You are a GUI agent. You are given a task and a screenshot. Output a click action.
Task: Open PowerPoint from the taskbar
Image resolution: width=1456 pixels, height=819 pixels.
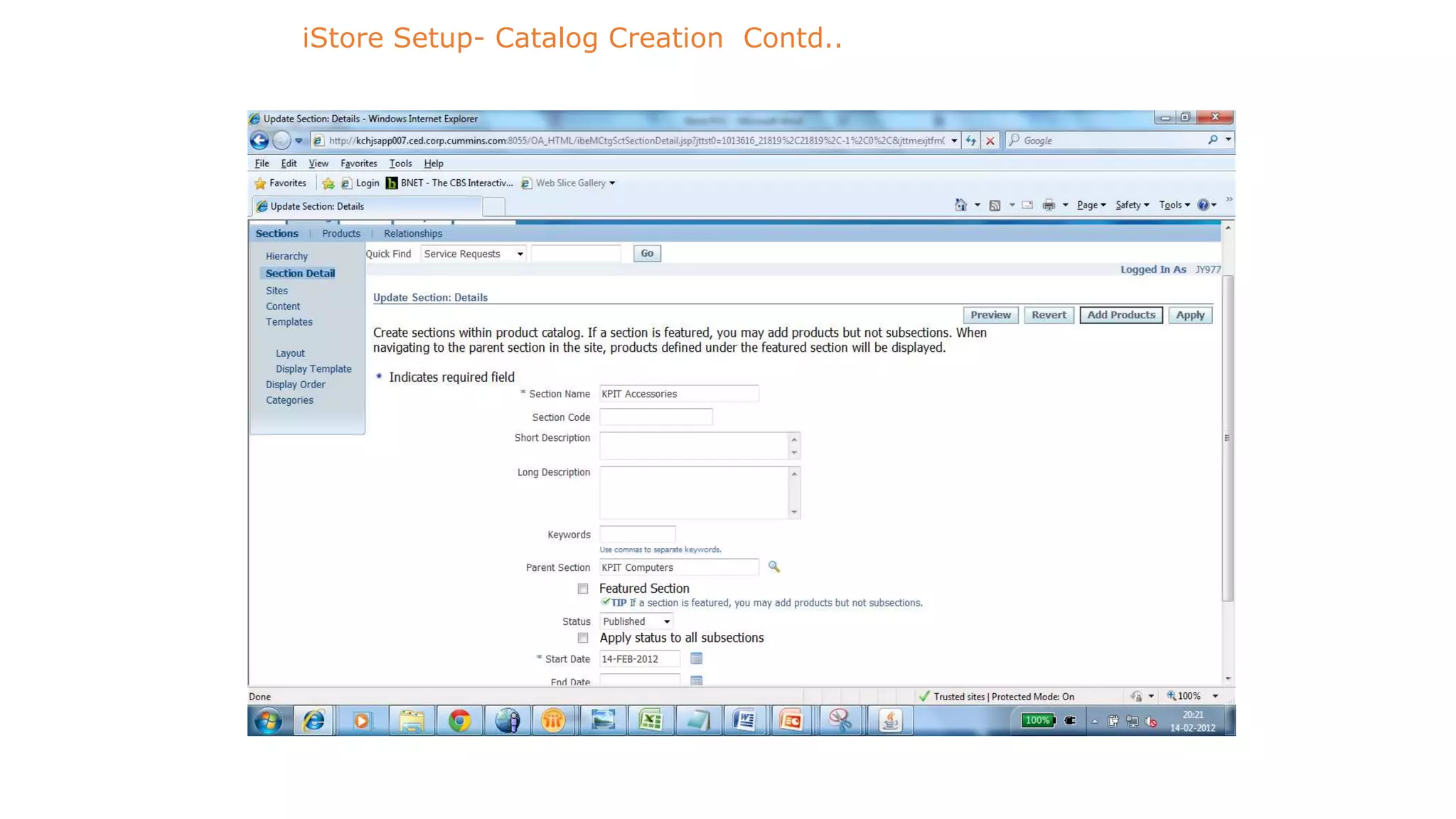pyautogui.click(x=791, y=721)
